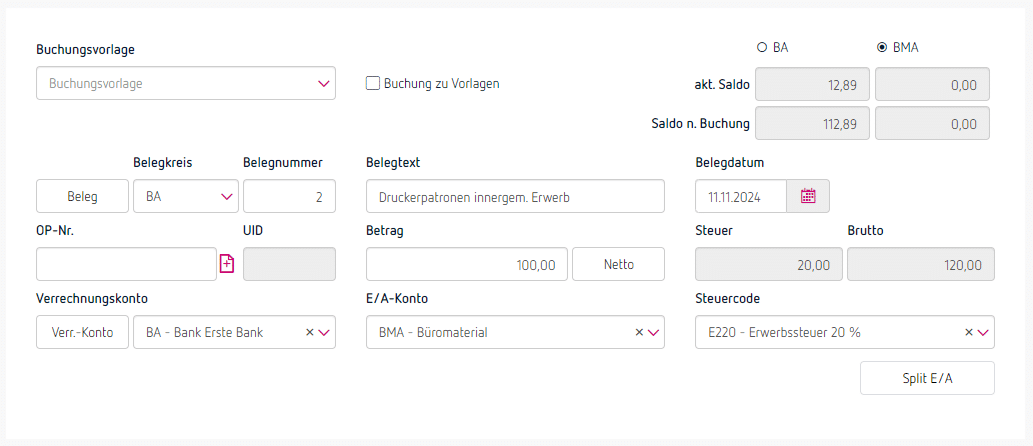Image resolution: width=1033 pixels, height=446 pixels.
Task: Open the Buchungsvorlage dropdown
Action: [185, 84]
